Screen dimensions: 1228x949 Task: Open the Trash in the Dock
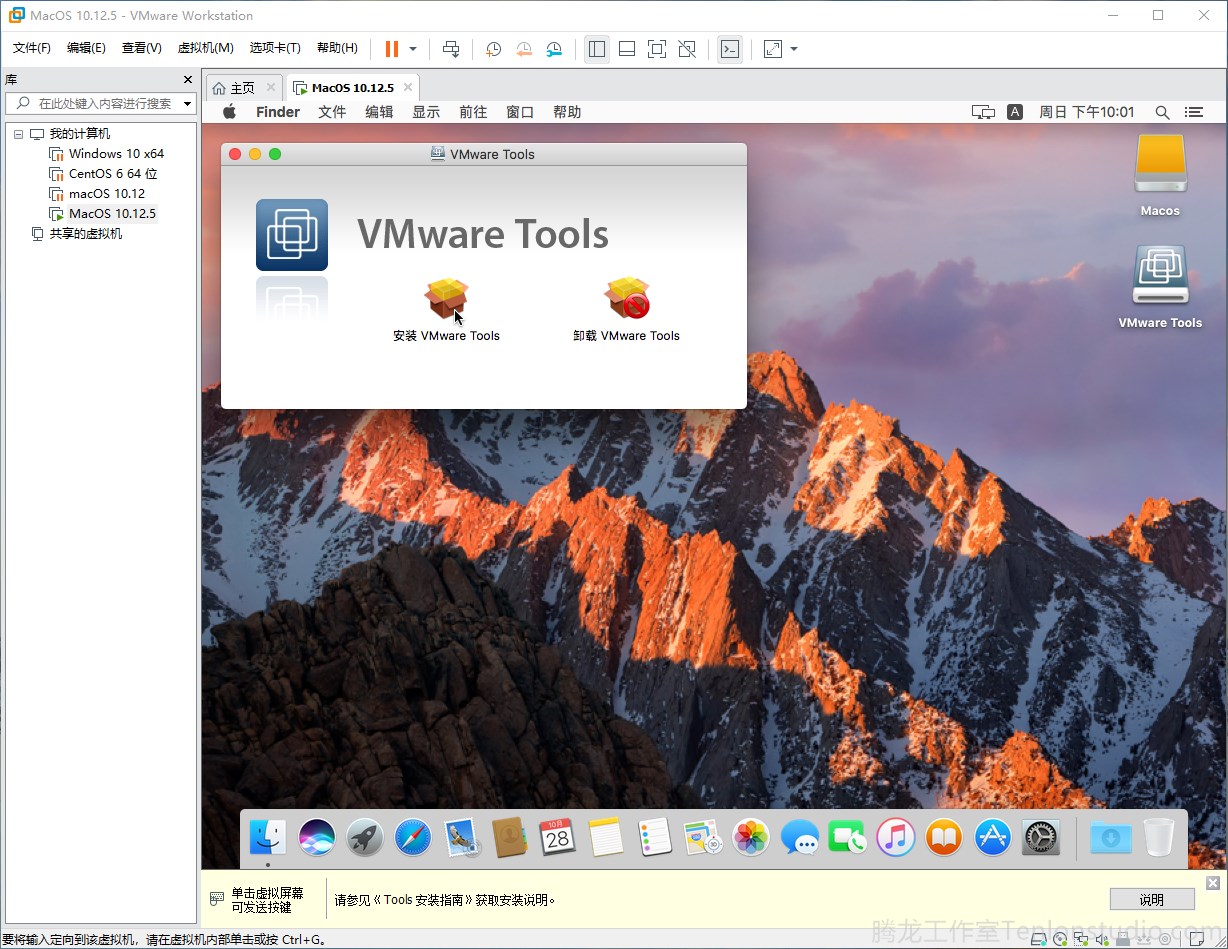(1159, 837)
